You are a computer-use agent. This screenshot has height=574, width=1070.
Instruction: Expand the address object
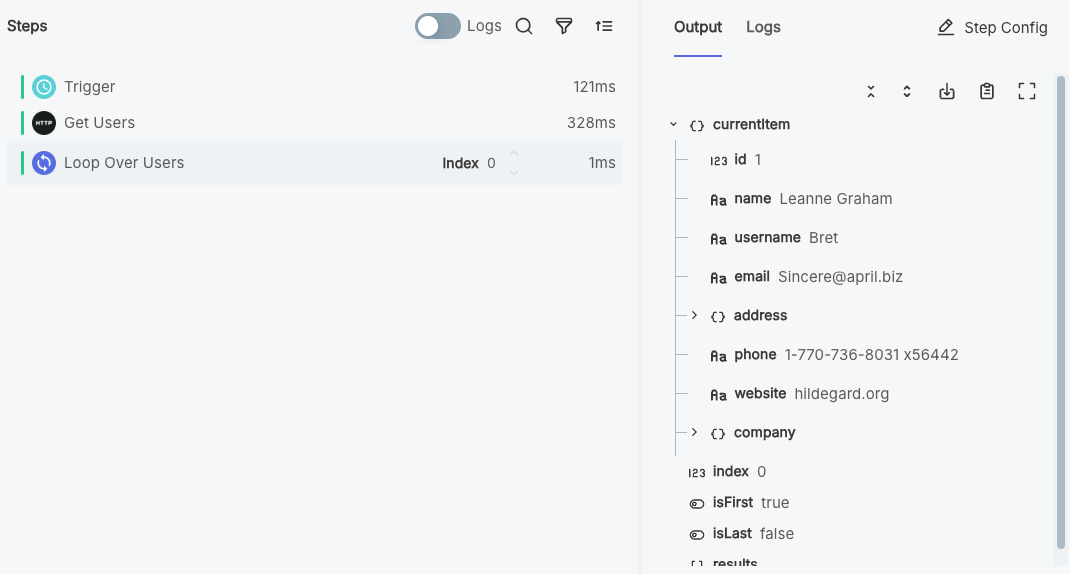(x=694, y=315)
